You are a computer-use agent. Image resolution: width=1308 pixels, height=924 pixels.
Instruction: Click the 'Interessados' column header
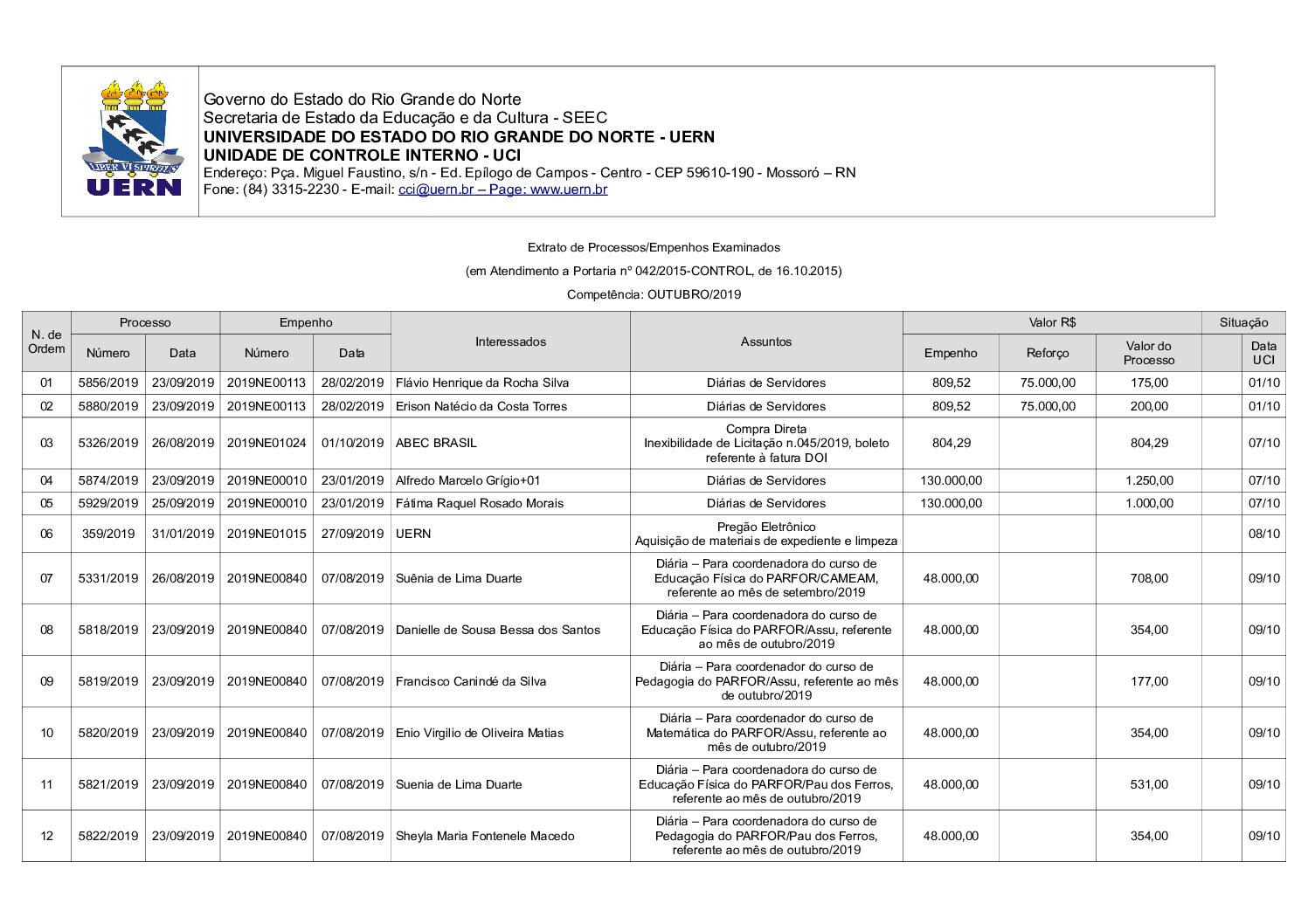coord(510,341)
